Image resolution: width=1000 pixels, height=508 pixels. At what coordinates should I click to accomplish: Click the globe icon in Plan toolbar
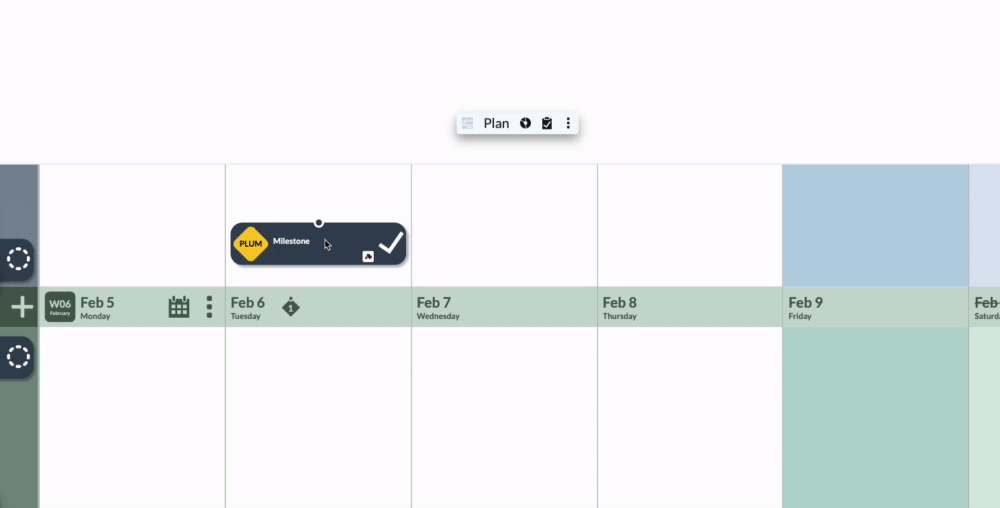pyautogui.click(x=525, y=123)
